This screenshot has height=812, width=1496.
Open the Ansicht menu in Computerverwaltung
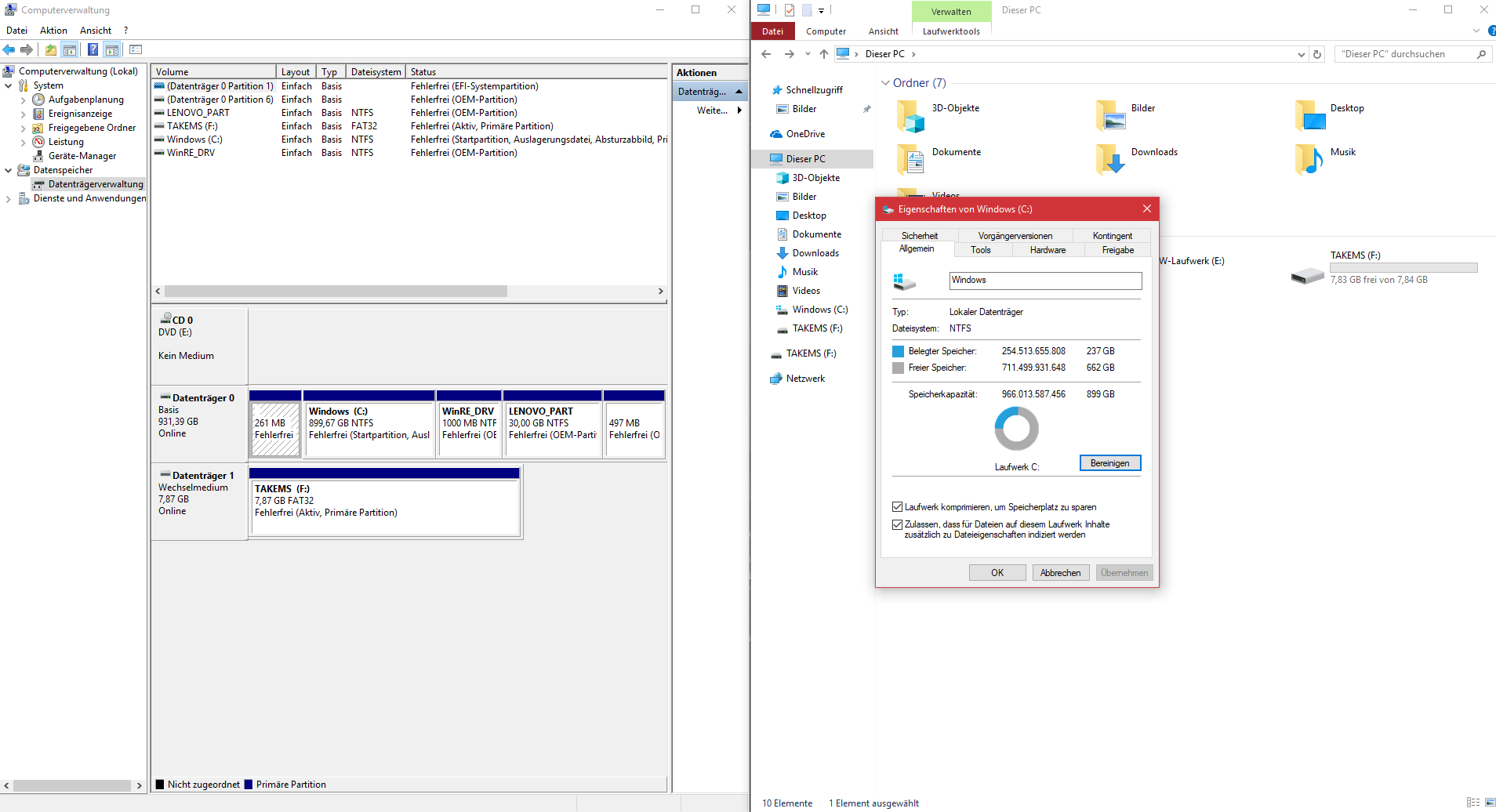coord(96,31)
